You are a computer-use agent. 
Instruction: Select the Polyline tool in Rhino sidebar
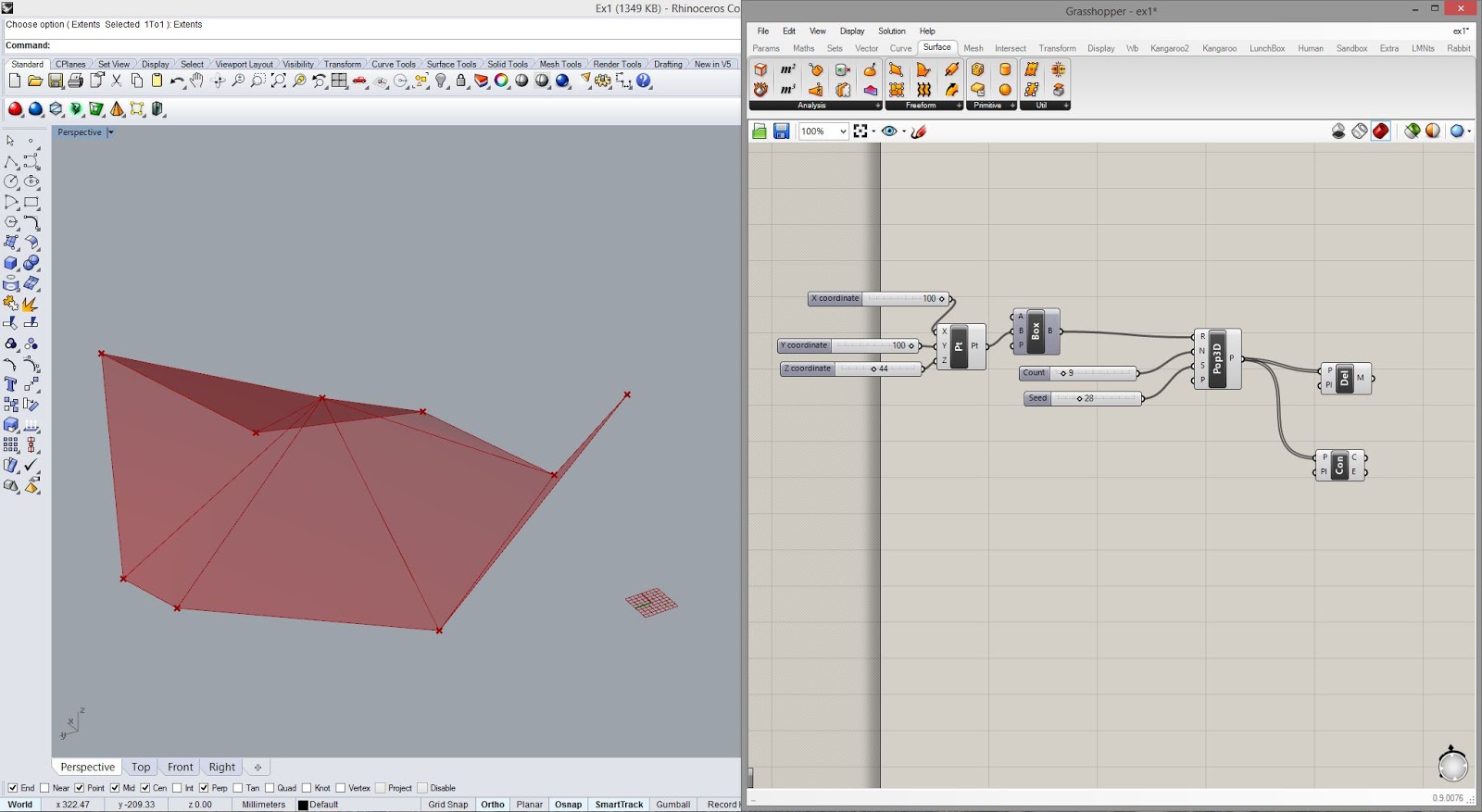11,162
